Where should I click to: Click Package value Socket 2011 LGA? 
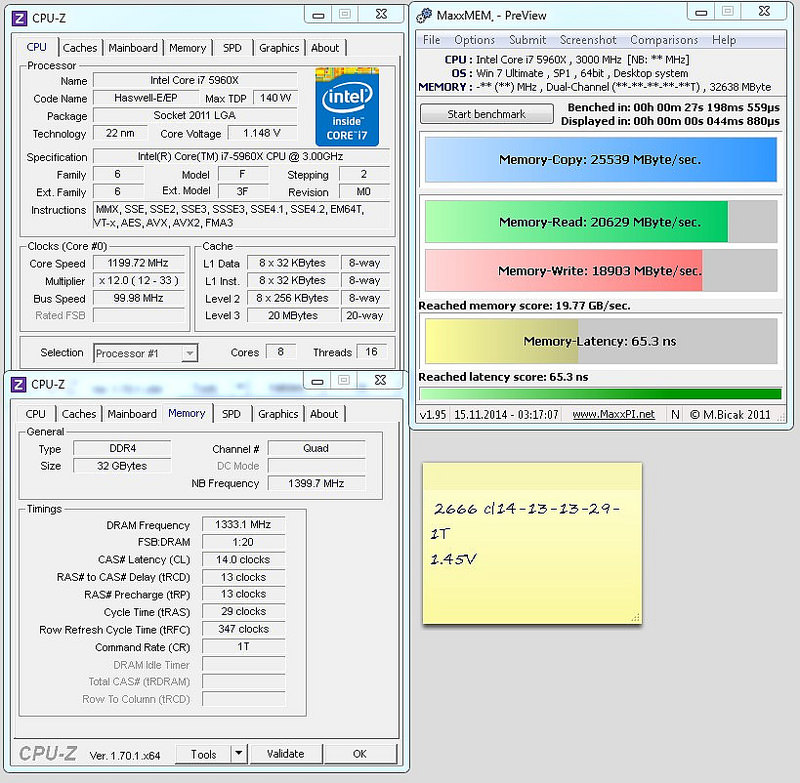click(x=195, y=115)
